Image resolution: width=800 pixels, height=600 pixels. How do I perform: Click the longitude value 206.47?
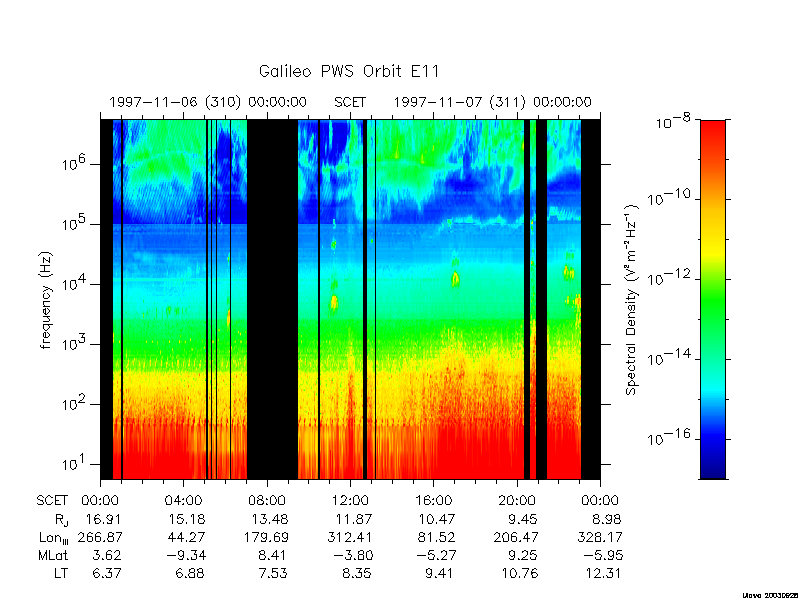[515, 537]
